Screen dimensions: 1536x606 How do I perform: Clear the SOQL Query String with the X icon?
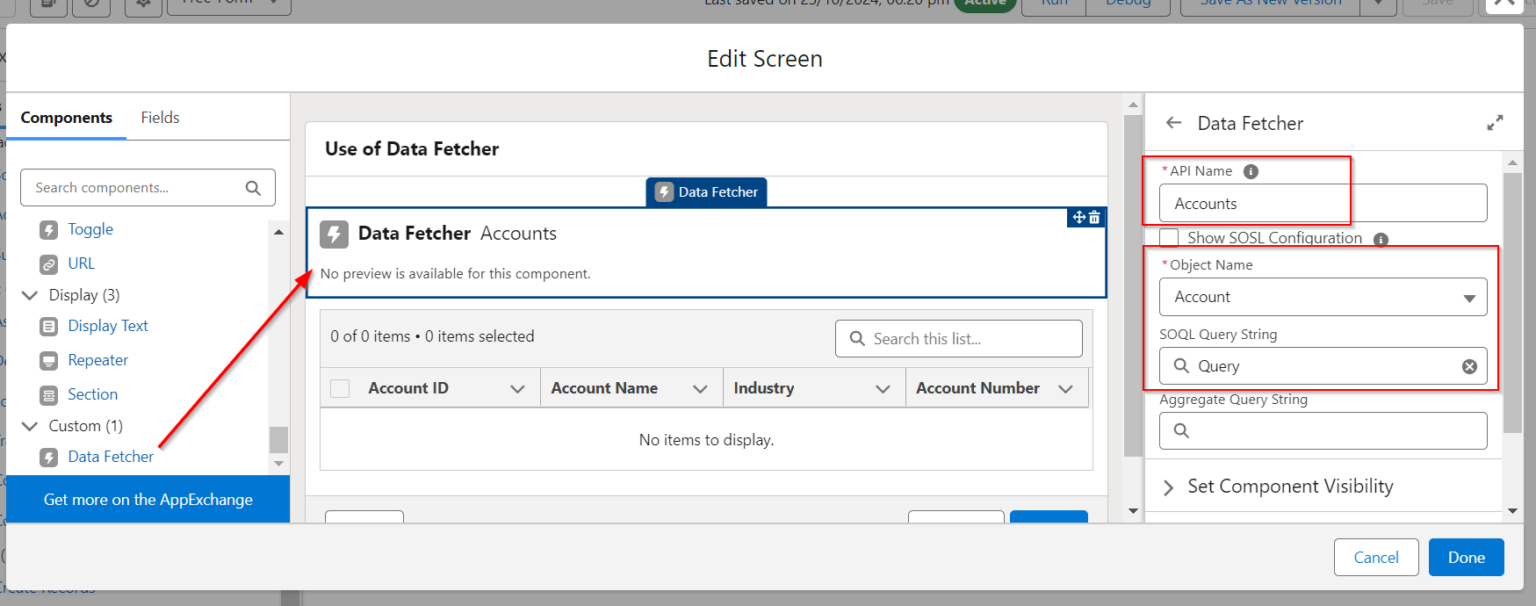click(1469, 365)
